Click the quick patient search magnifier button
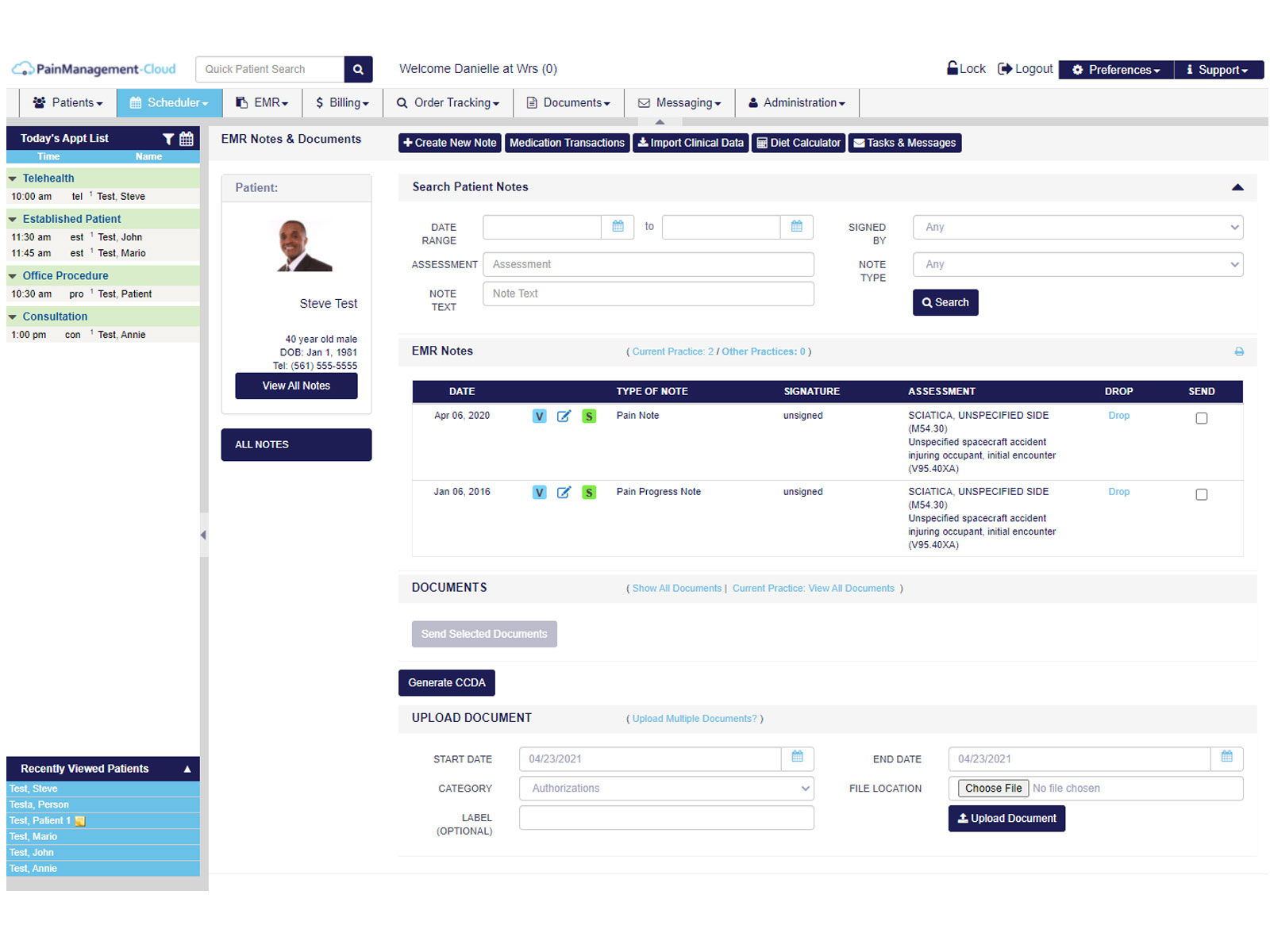This screenshot has height=952, width=1270. click(358, 69)
